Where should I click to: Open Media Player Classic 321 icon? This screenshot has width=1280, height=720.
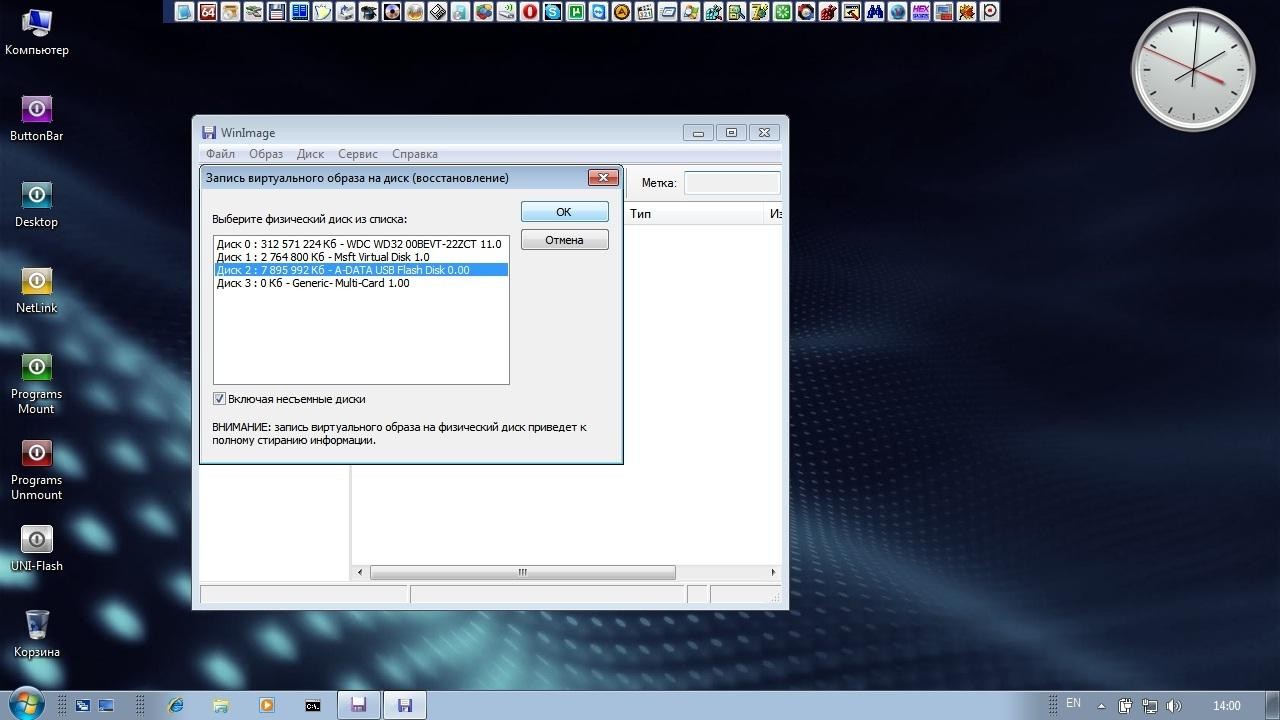[644, 12]
